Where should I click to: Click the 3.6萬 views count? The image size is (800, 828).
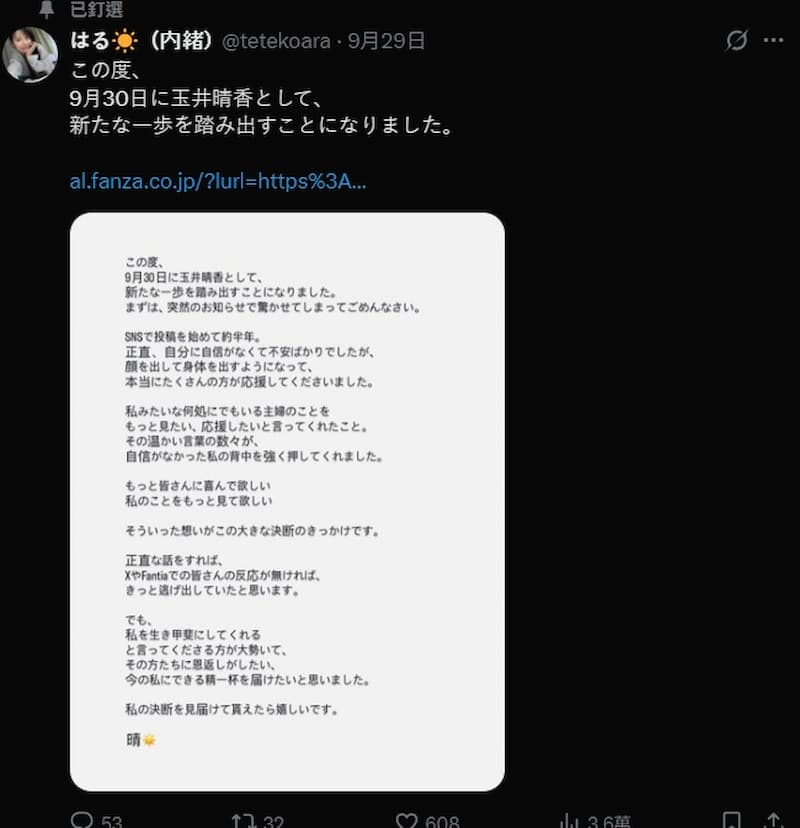tap(609, 822)
